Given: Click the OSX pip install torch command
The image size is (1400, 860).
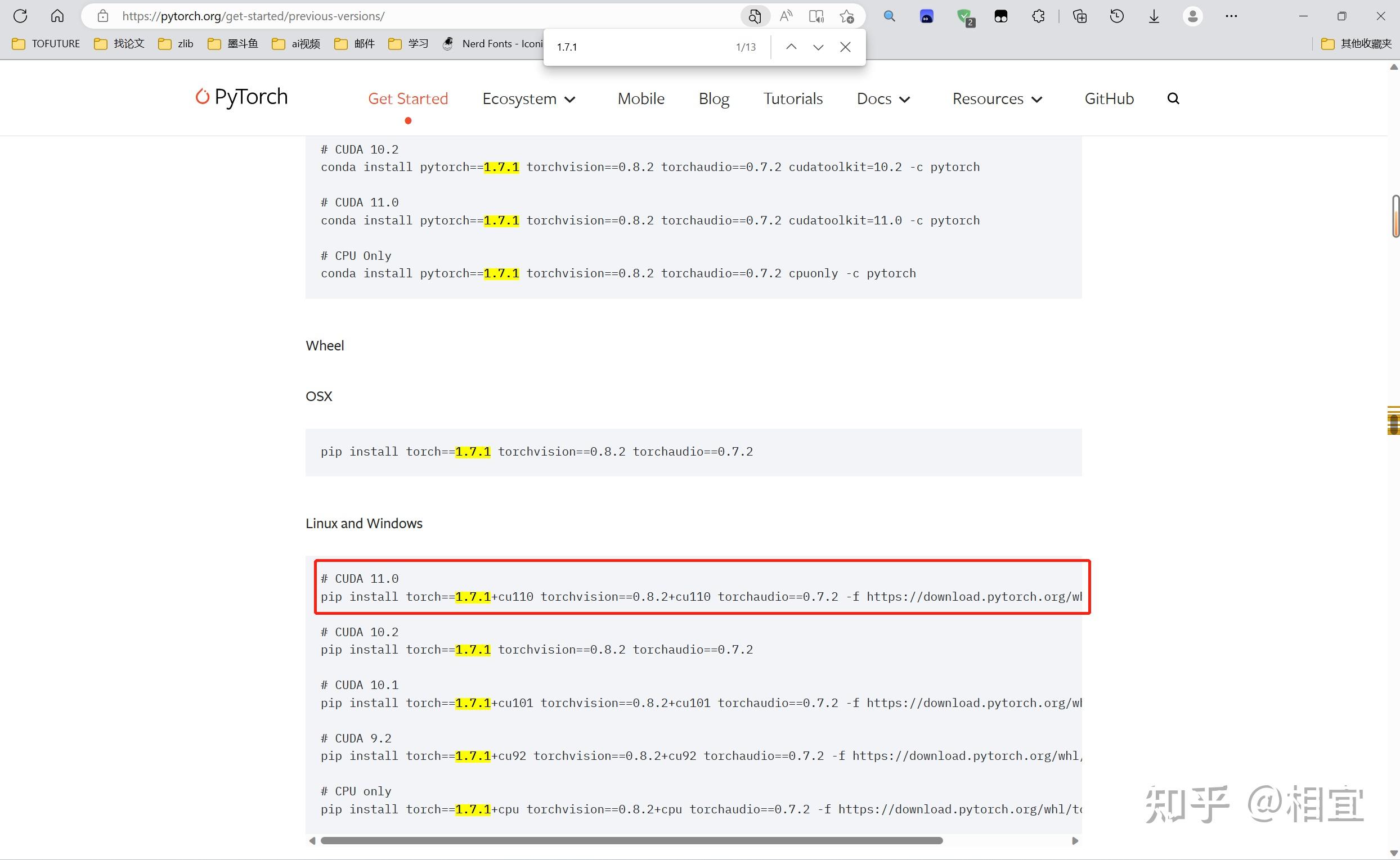Looking at the screenshot, I should click(536, 452).
